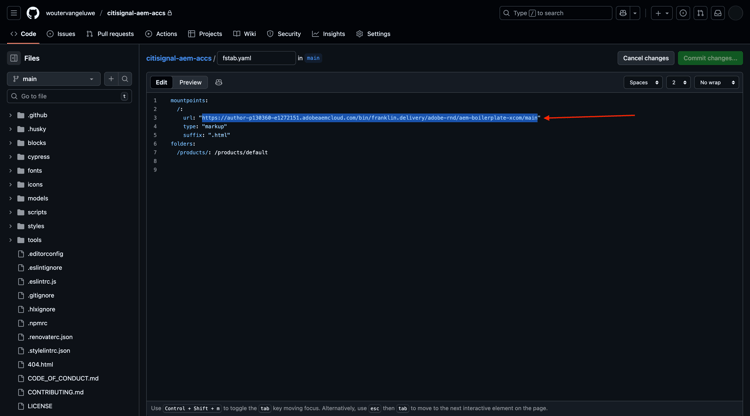Open the .renovaterc.json file
Screen dimensions: 750x416
pos(50,337)
